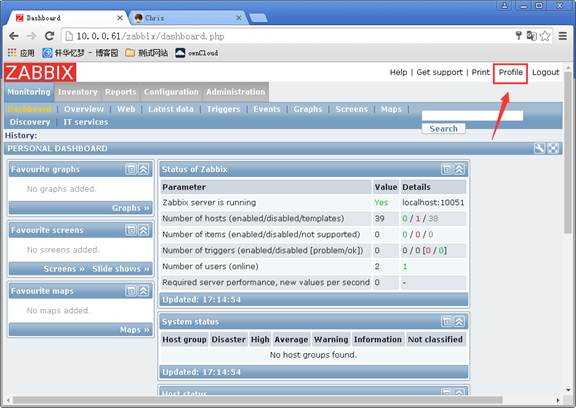This screenshot has height=408, width=576.
Task: Toggle fullscreen icon on Personal Dashboard bar
Action: pos(553,148)
